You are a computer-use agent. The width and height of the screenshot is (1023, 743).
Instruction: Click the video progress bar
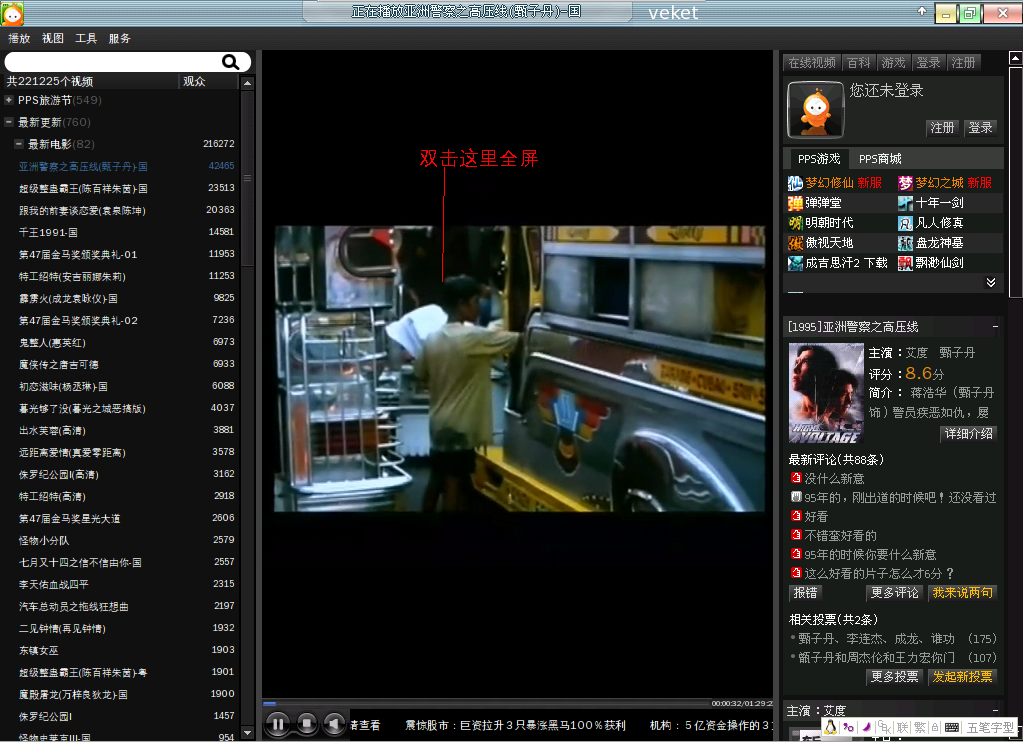[x=487, y=704]
